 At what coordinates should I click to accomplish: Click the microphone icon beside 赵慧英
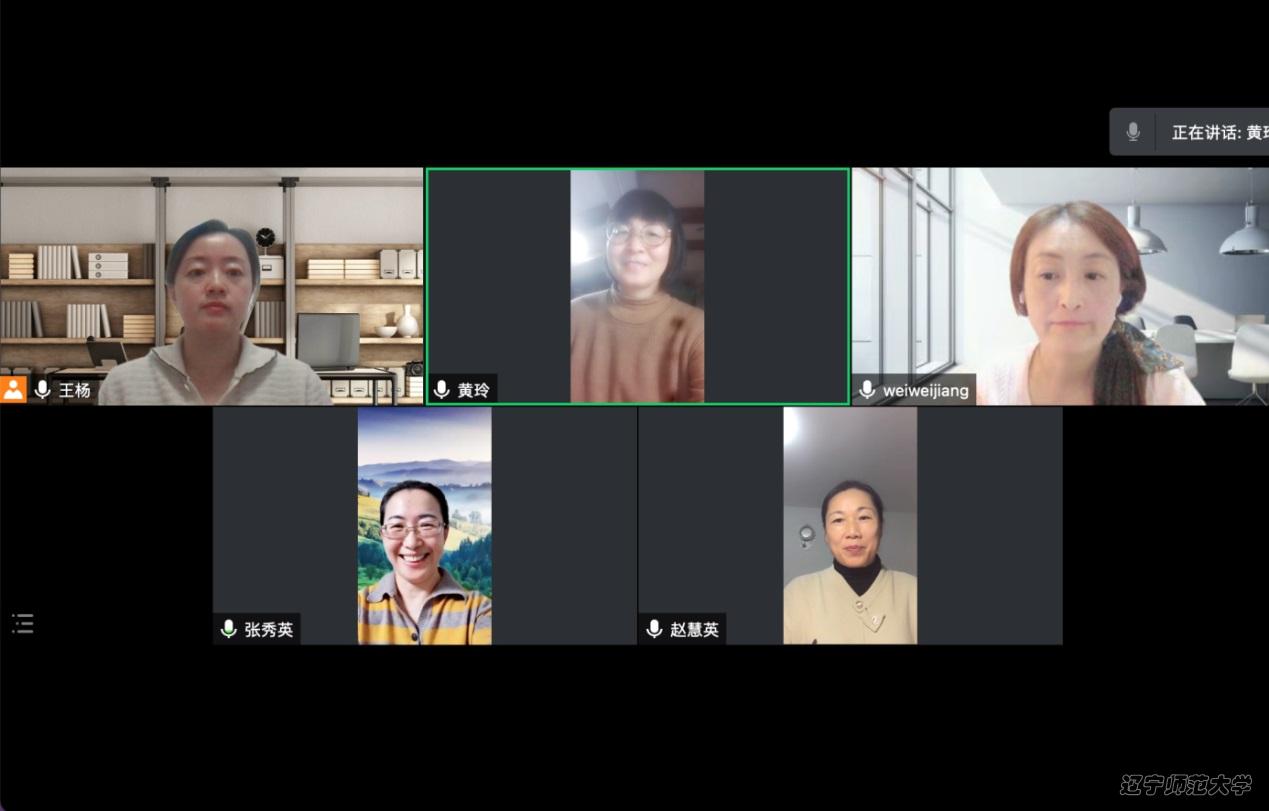click(654, 629)
